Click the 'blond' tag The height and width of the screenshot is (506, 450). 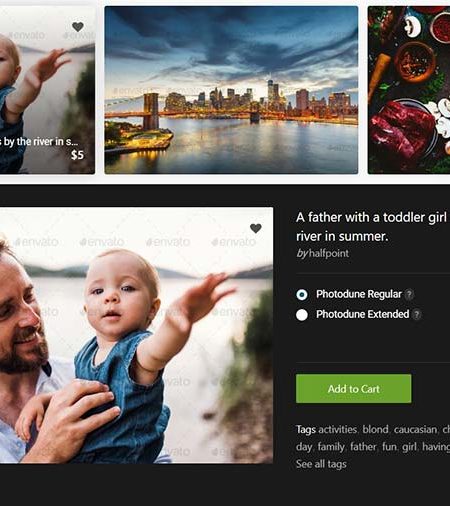375,429
